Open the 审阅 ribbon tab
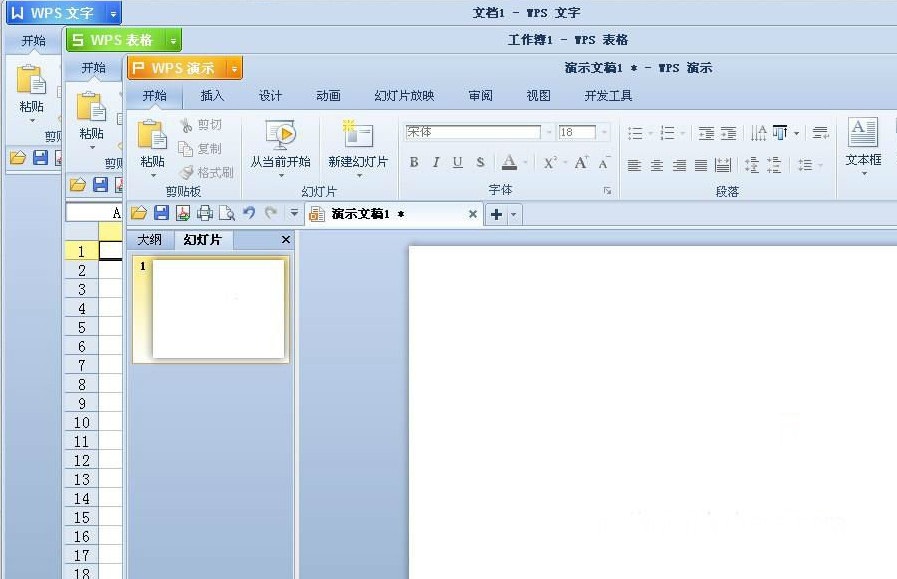This screenshot has height=579, width=897. click(481, 96)
